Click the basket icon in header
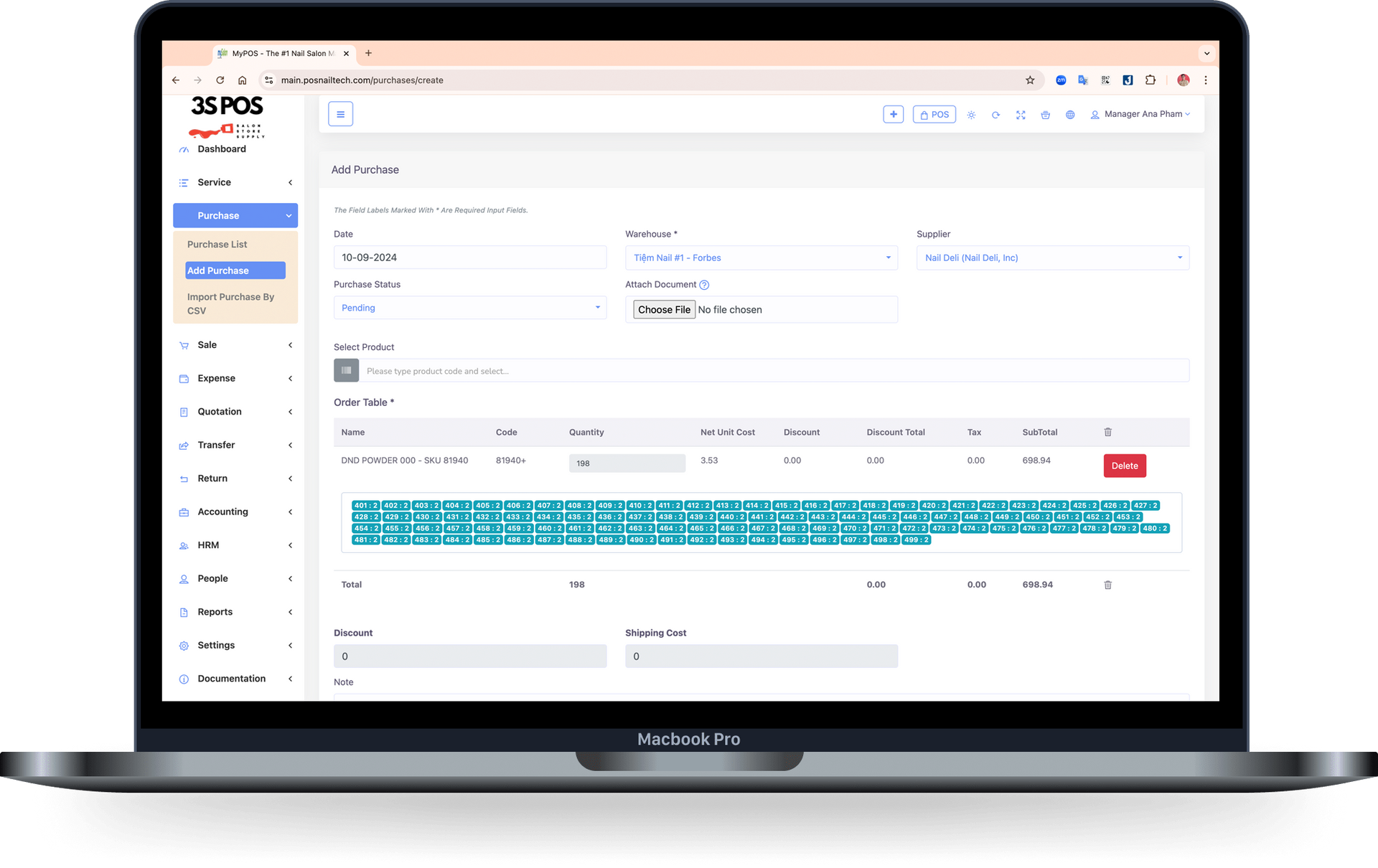1378x868 pixels. pyautogui.click(x=1045, y=115)
